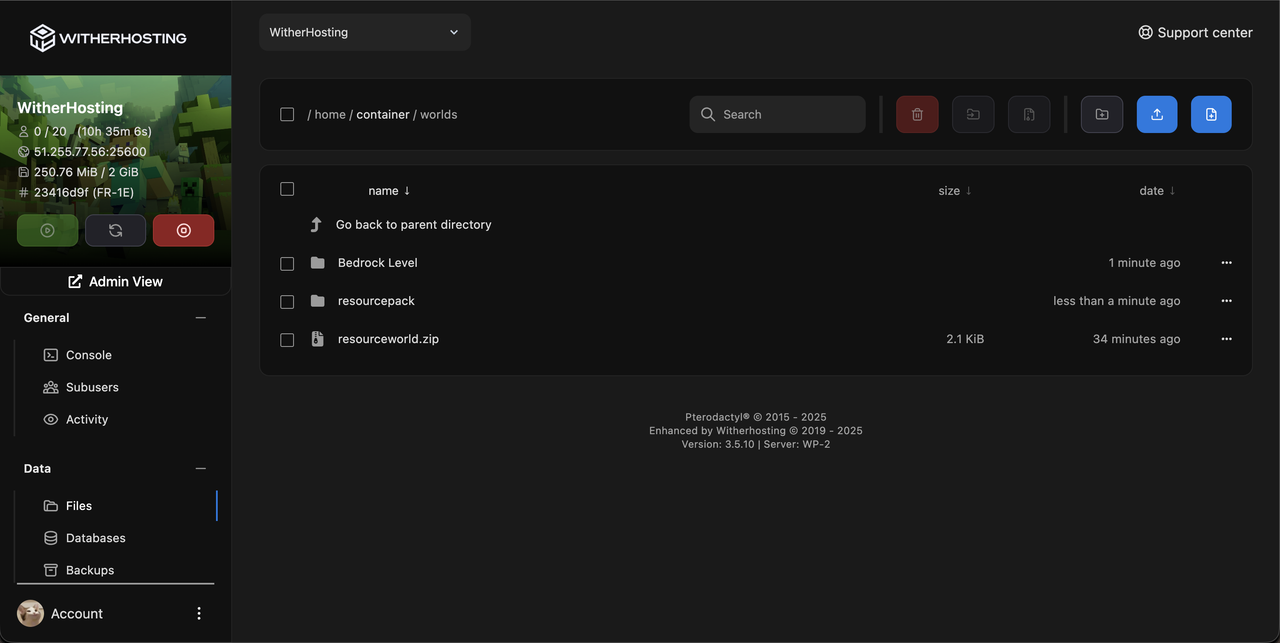Sort files by size column
1280x643 pixels.
click(955, 190)
